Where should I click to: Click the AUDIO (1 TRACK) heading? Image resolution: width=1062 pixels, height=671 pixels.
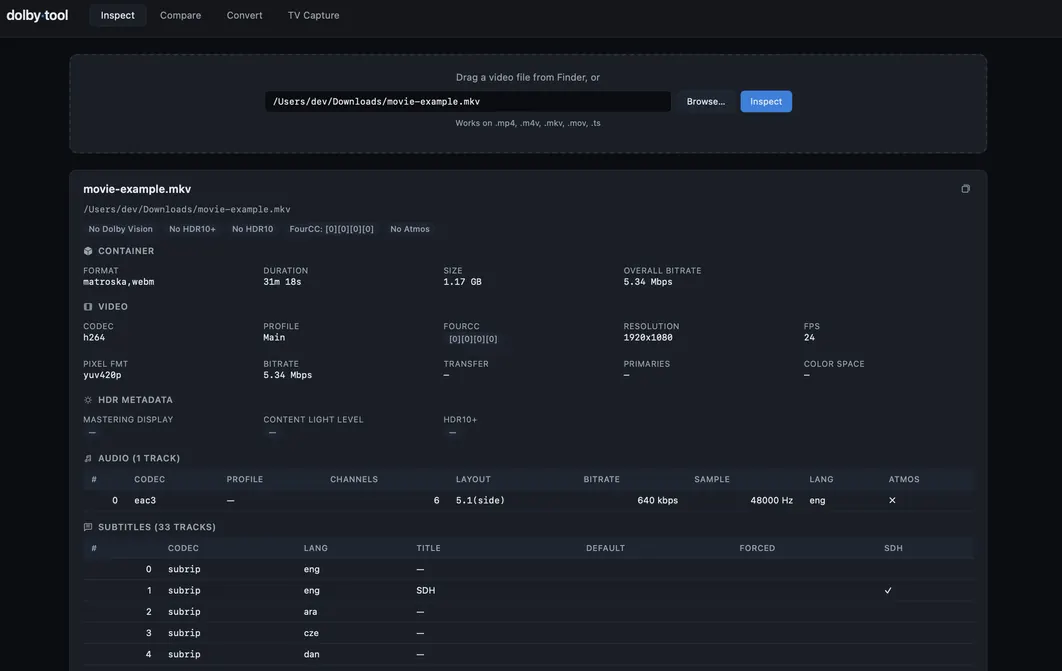(139, 458)
